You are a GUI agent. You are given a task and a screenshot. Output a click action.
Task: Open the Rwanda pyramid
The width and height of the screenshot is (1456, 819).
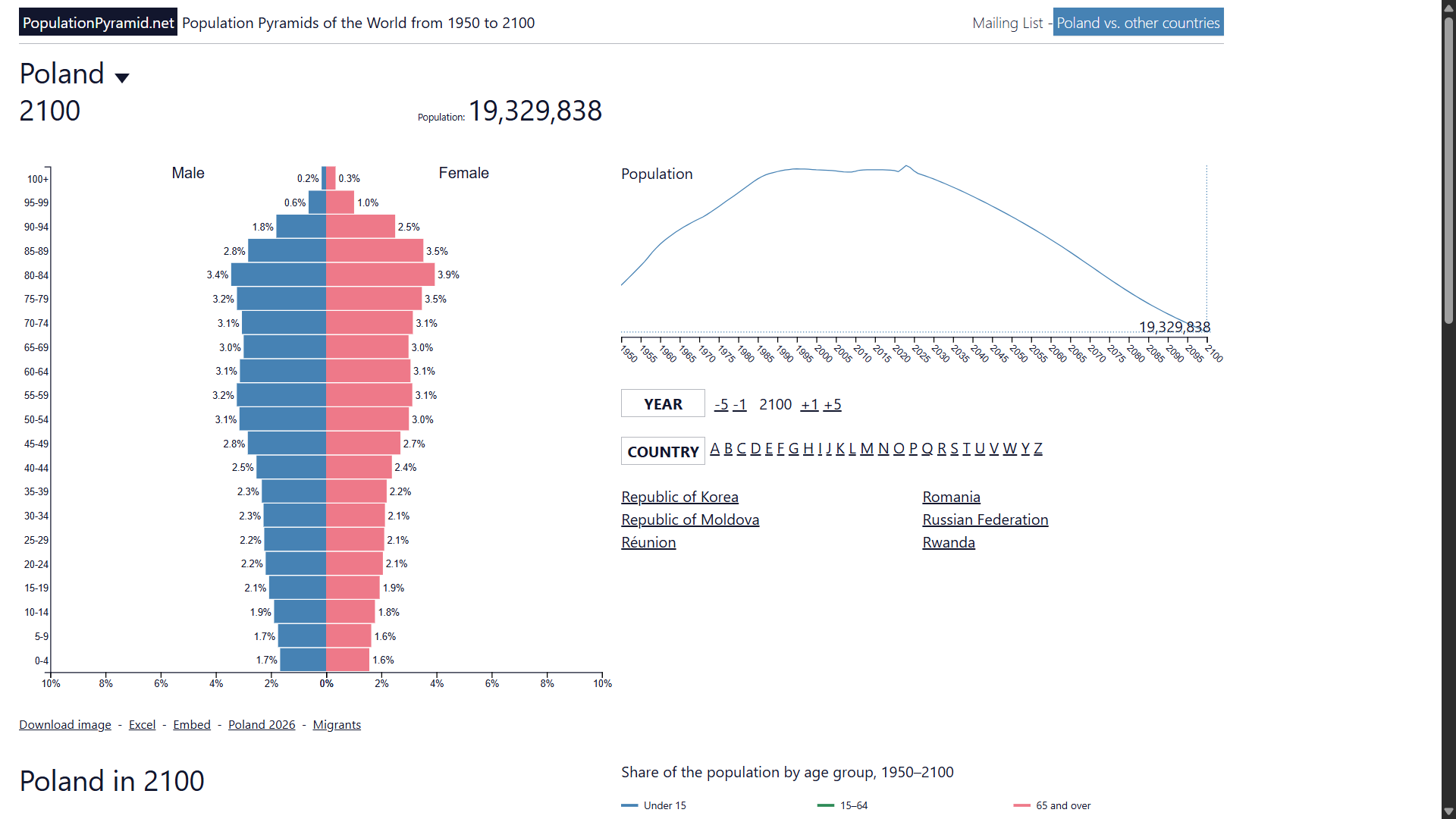coord(949,542)
